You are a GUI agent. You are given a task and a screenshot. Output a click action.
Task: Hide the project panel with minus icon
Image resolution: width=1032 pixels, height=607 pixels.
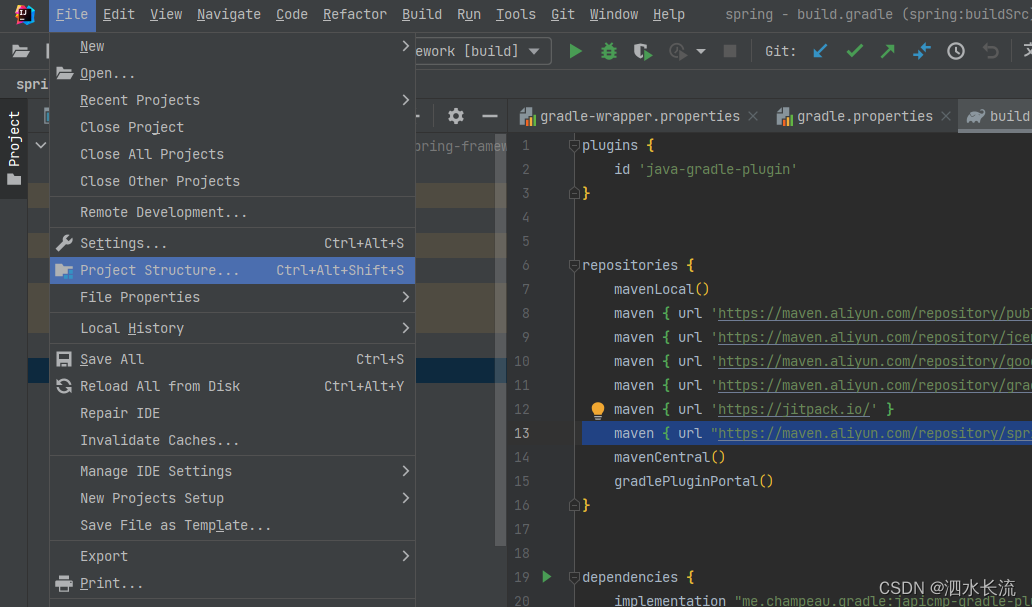pyautogui.click(x=490, y=116)
